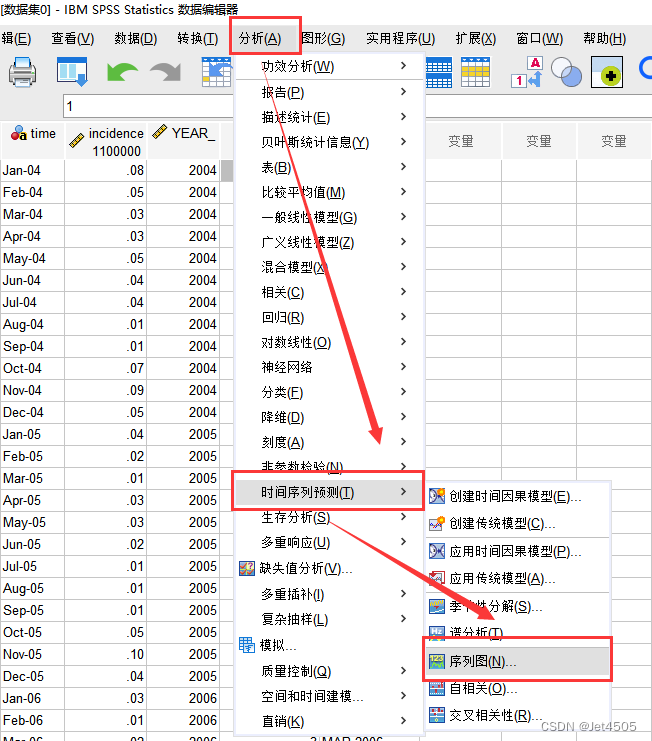Screen dimensions: 652x741
Task: Click the 模拟 grid icon
Action: point(247,645)
